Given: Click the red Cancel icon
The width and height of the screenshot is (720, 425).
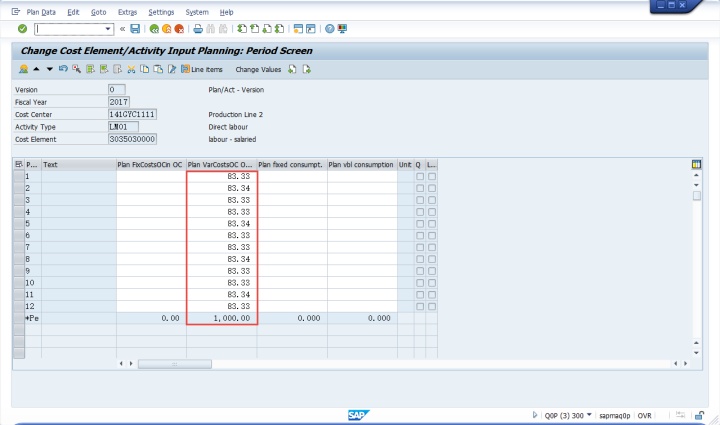Looking at the screenshot, I should tap(179, 29).
